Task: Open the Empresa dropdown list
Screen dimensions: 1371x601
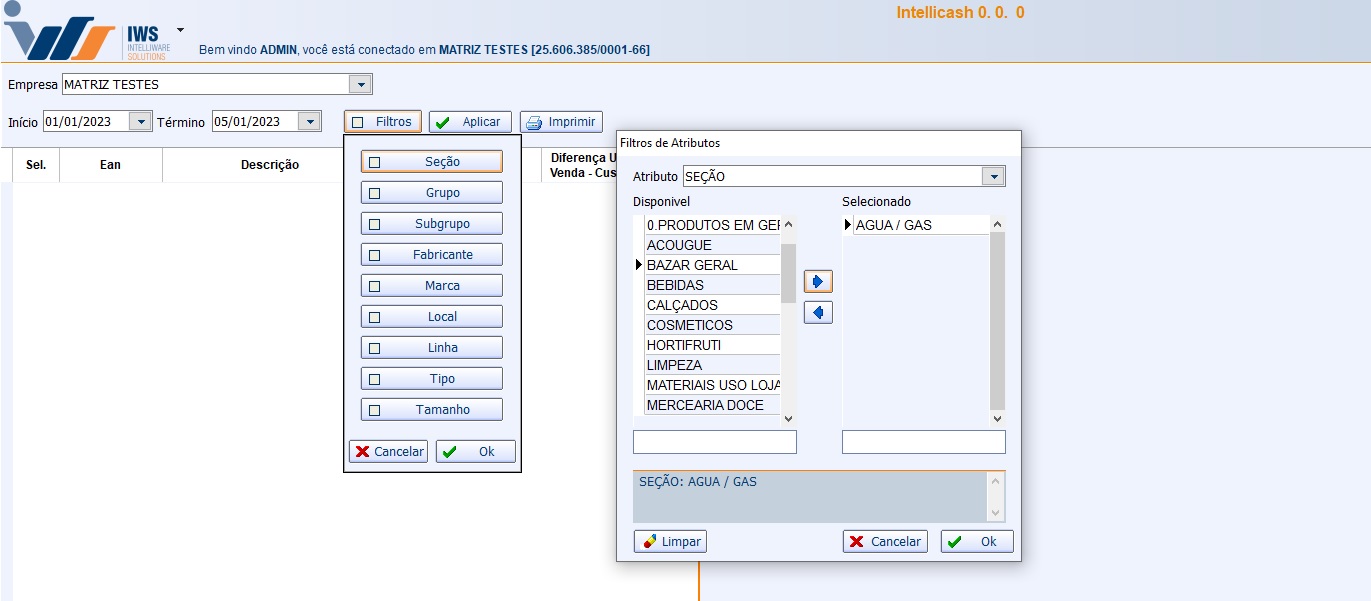Action: click(361, 85)
